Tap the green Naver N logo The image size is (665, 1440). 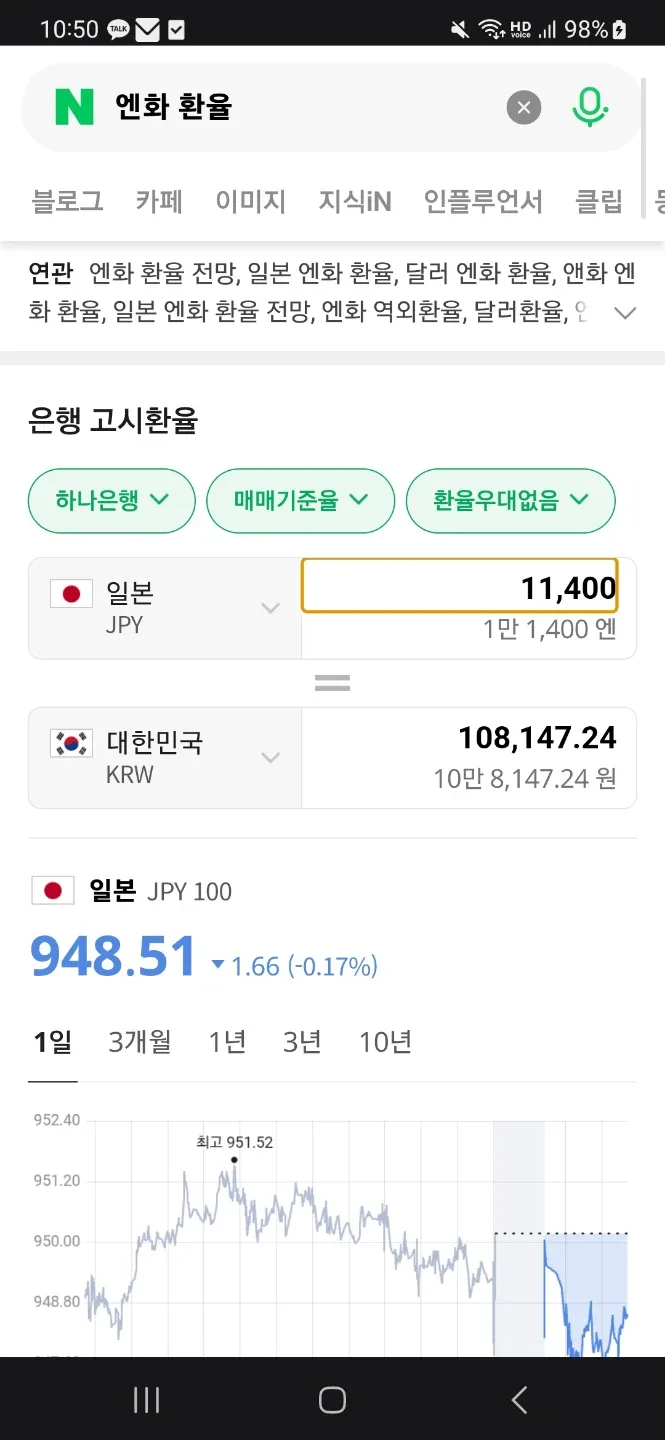(74, 107)
